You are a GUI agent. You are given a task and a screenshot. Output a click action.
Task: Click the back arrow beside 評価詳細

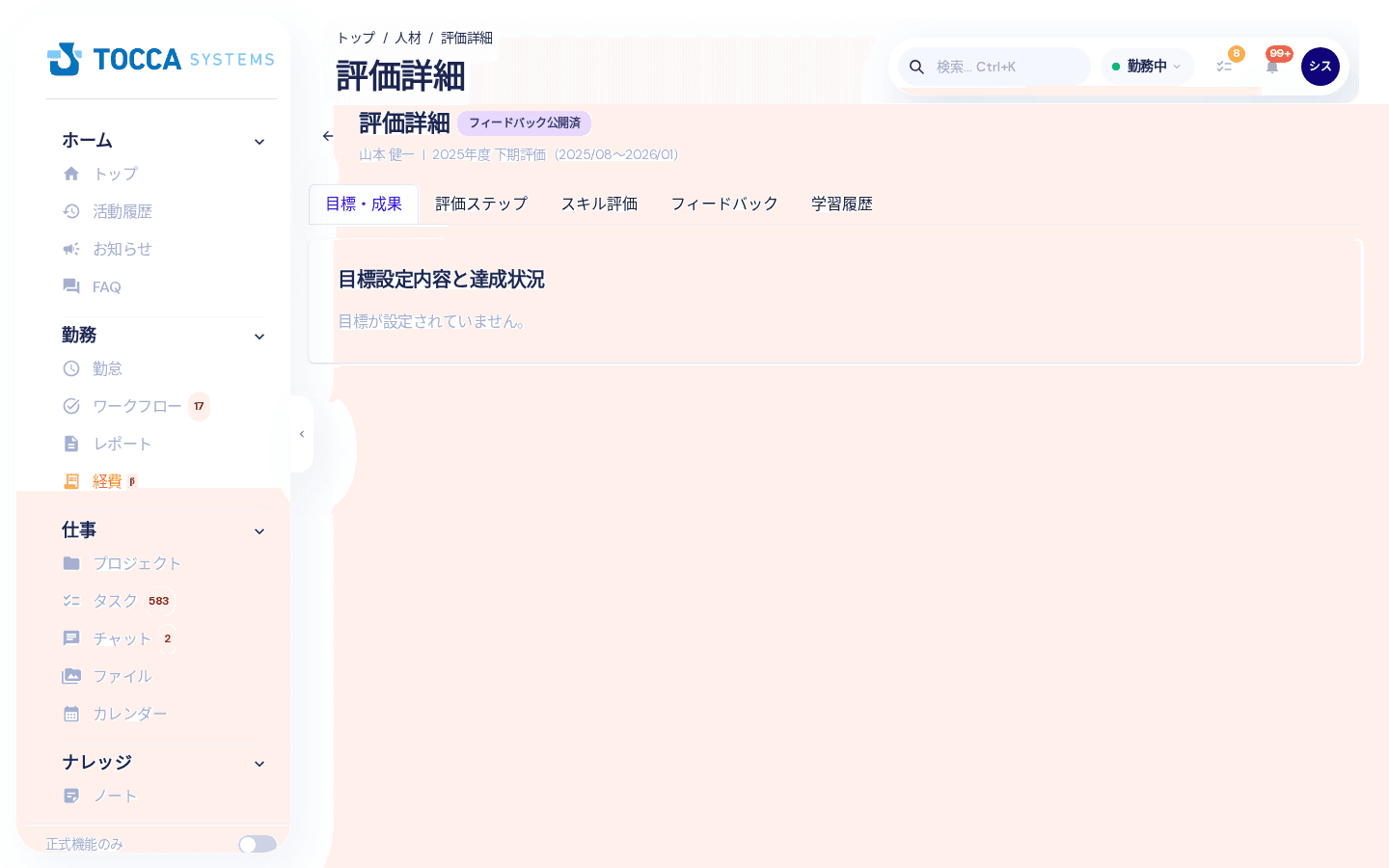click(328, 136)
